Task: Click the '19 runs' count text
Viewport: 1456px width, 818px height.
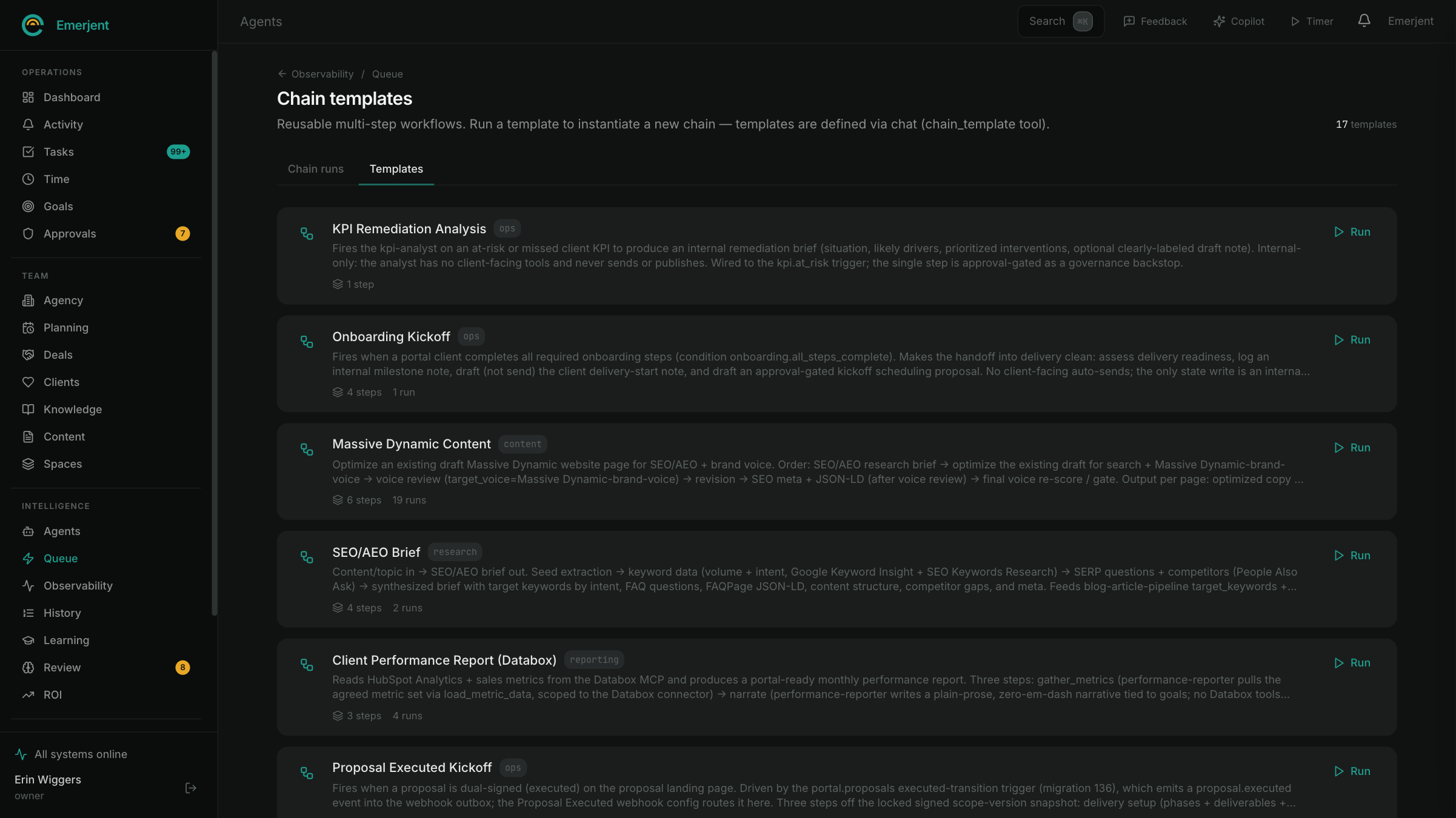Action: (x=409, y=500)
